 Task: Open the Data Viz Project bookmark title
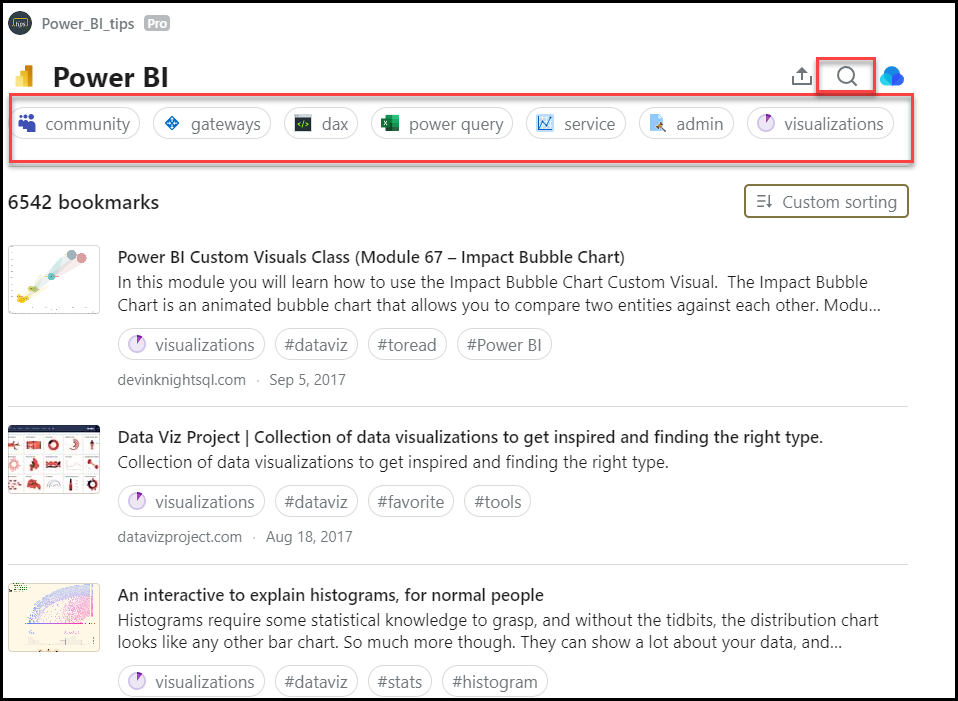(470, 437)
